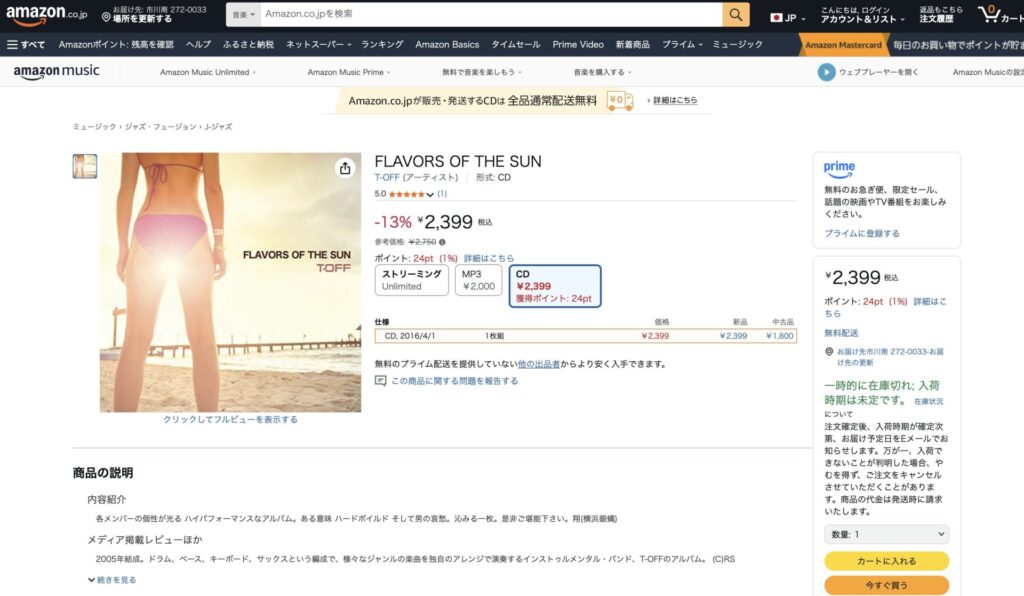Open the タイムセール nav item
Viewport: 1024px width, 596px height.
[x=515, y=44]
